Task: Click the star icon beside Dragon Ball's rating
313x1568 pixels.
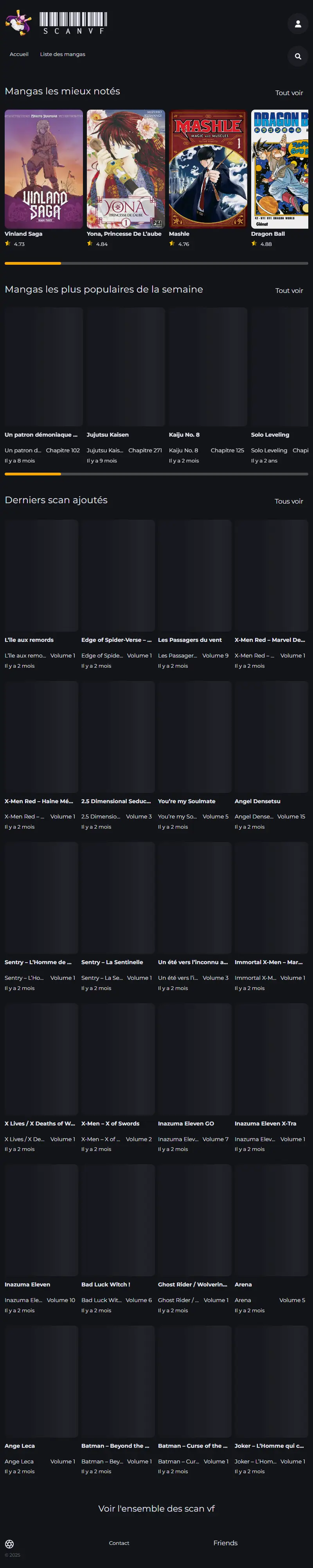Action: (x=254, y=244)
